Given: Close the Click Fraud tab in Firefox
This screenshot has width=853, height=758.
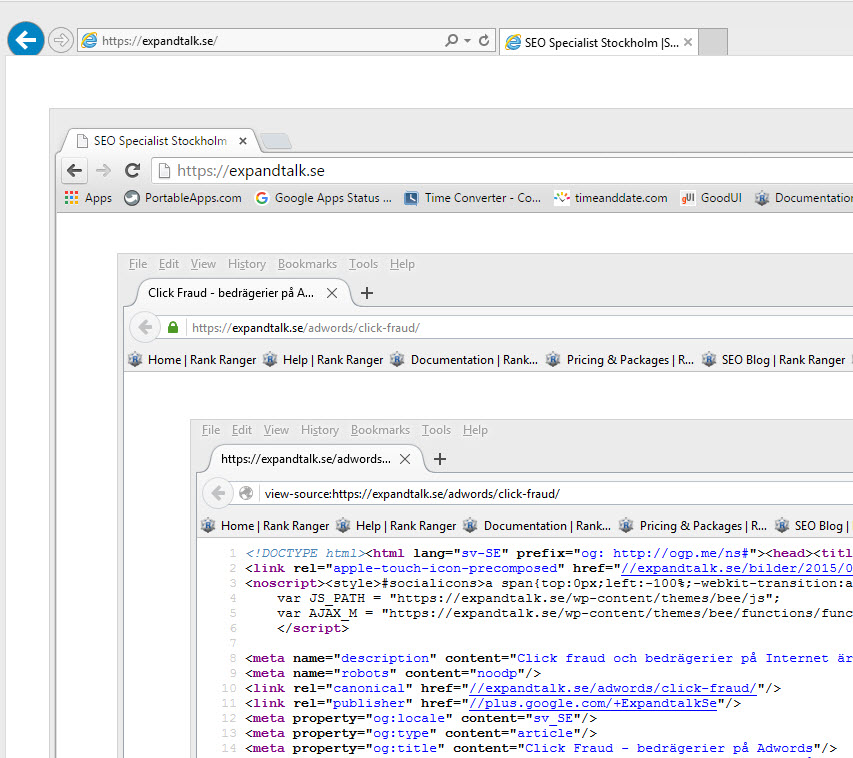Looking at the screenshot, I should [x=332, y=293].
